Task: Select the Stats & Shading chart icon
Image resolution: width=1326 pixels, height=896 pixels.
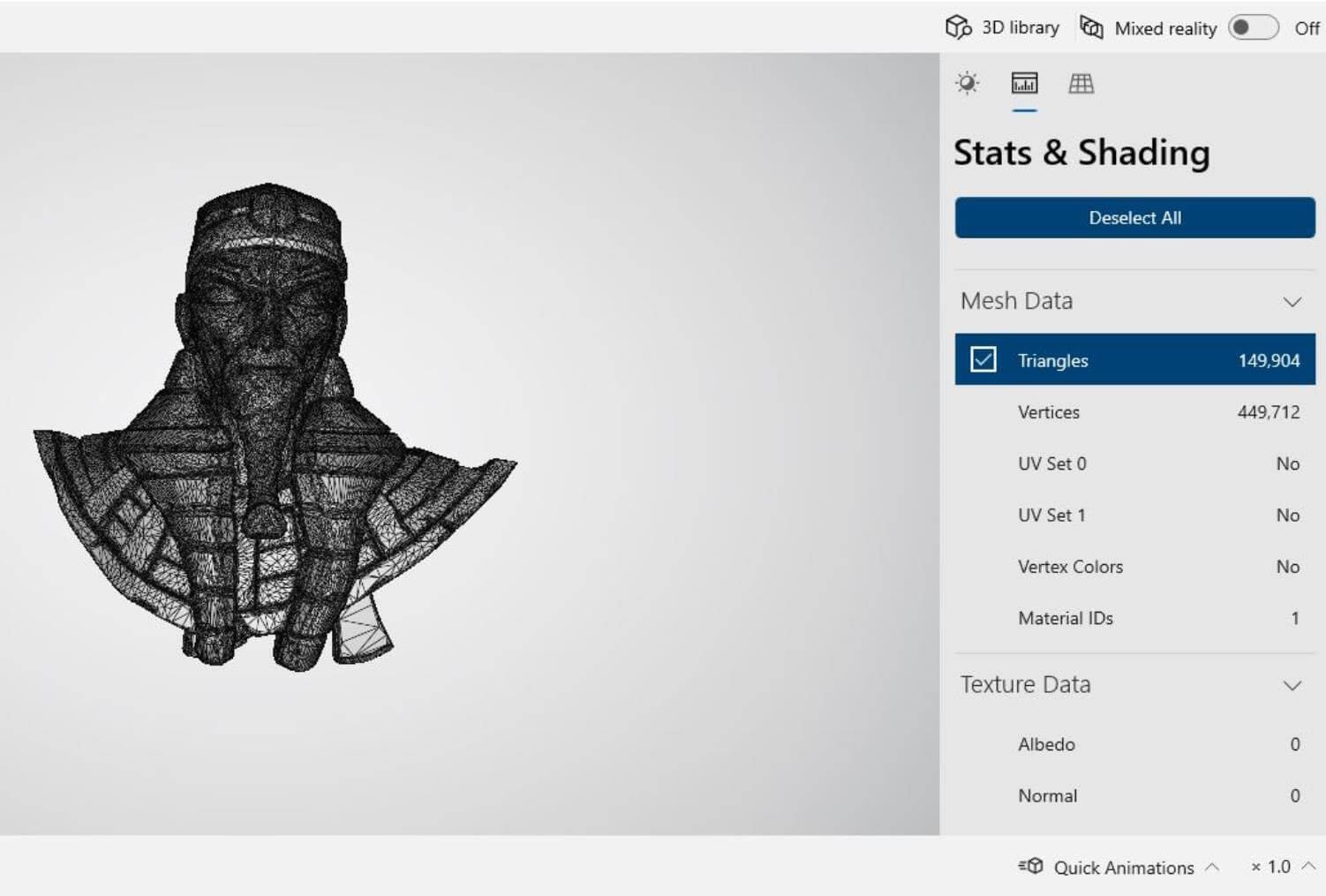Action: click(x=1024, y=84)
